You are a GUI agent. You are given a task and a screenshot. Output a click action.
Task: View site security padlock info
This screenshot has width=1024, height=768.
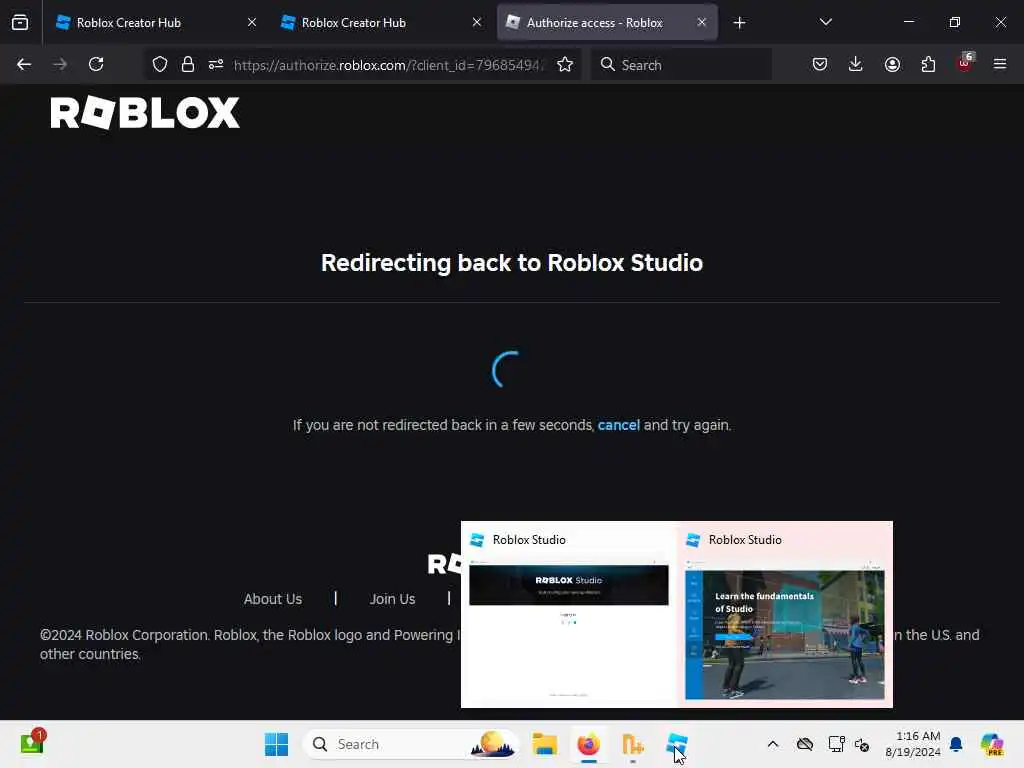click(x=188, y=65)
